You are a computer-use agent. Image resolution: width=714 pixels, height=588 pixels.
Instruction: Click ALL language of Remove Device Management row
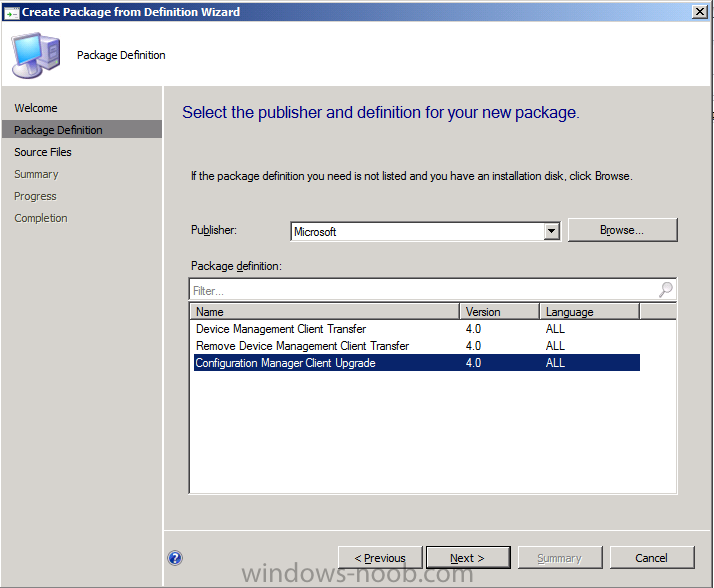pos(556,346)
